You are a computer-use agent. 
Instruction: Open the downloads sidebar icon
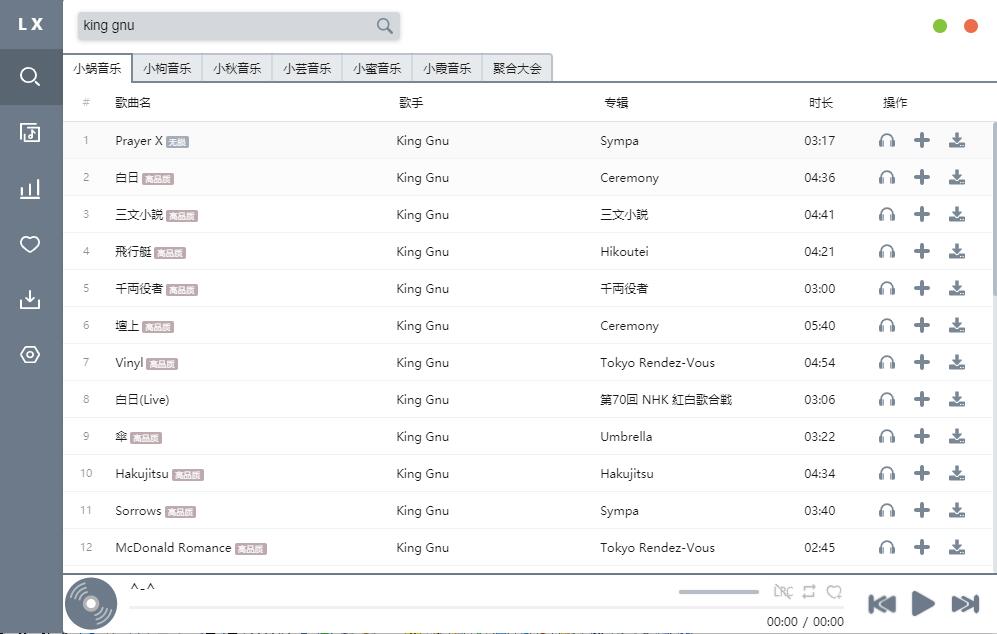point(30,300)
